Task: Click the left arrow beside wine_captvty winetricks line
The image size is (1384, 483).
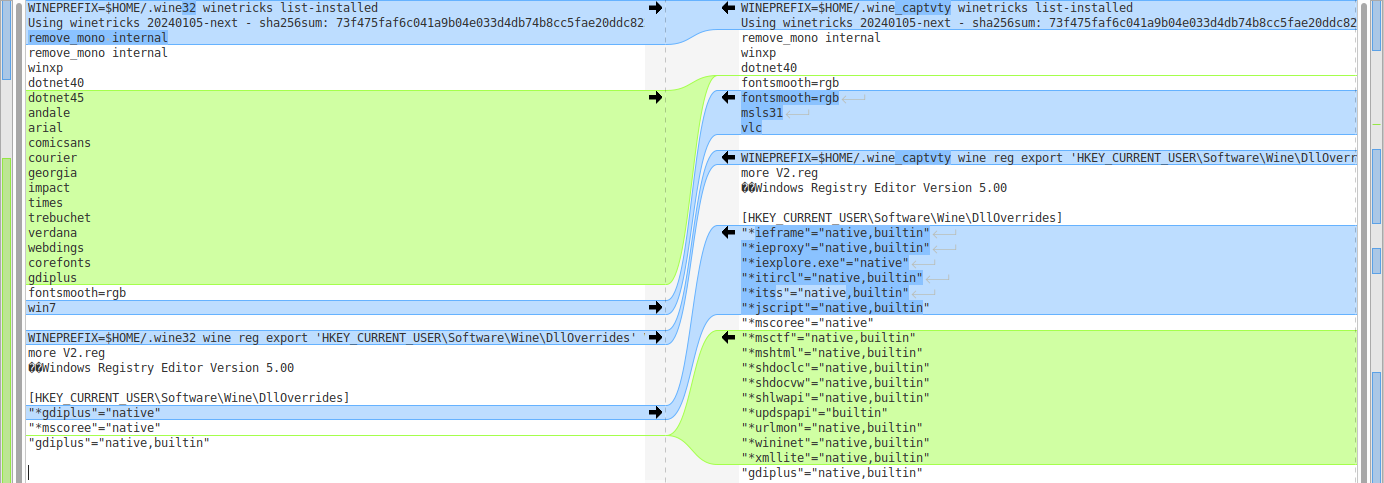Action: point(729,8)
